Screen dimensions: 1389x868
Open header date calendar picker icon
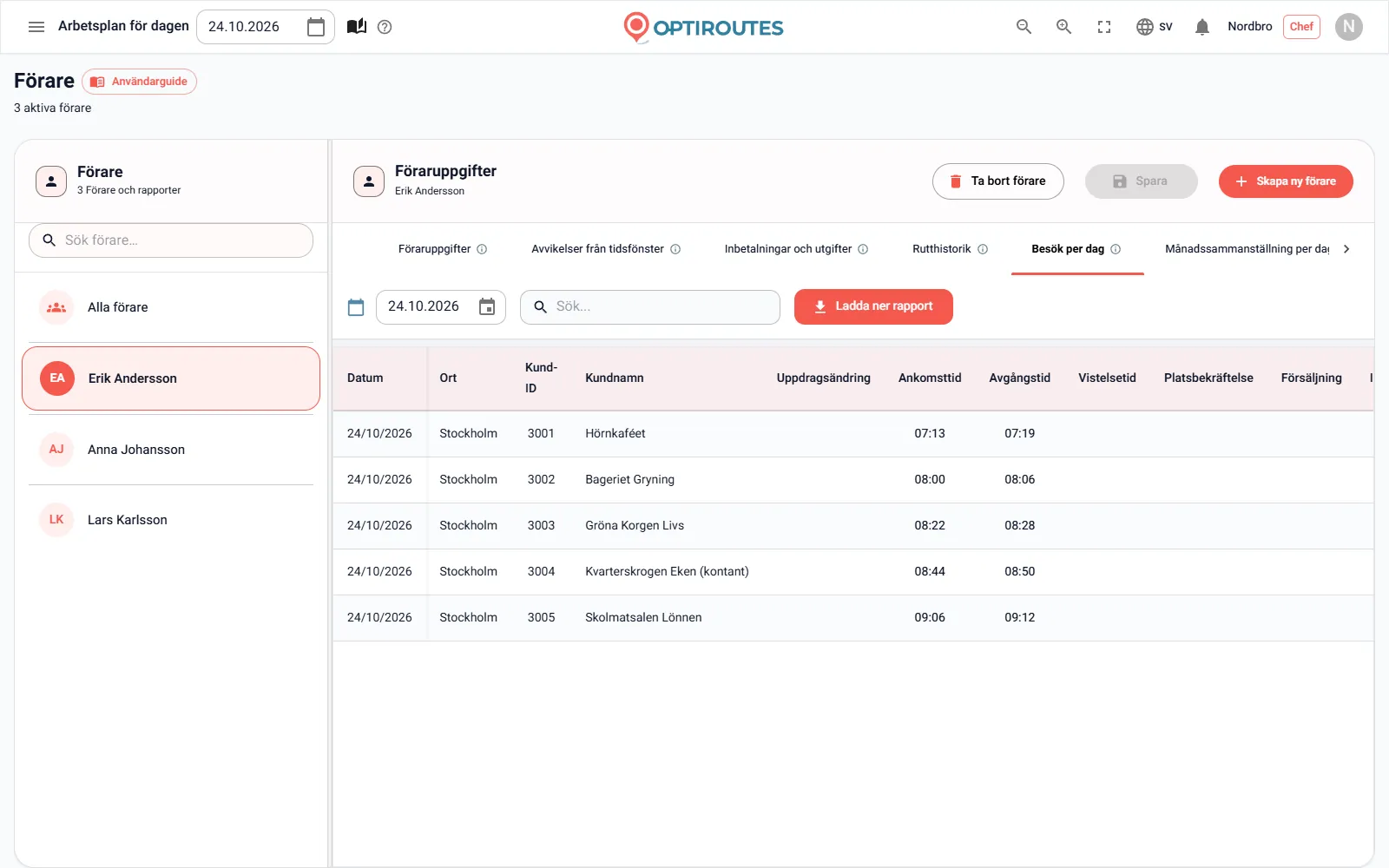pyautogui.click(x=316, y=27)
